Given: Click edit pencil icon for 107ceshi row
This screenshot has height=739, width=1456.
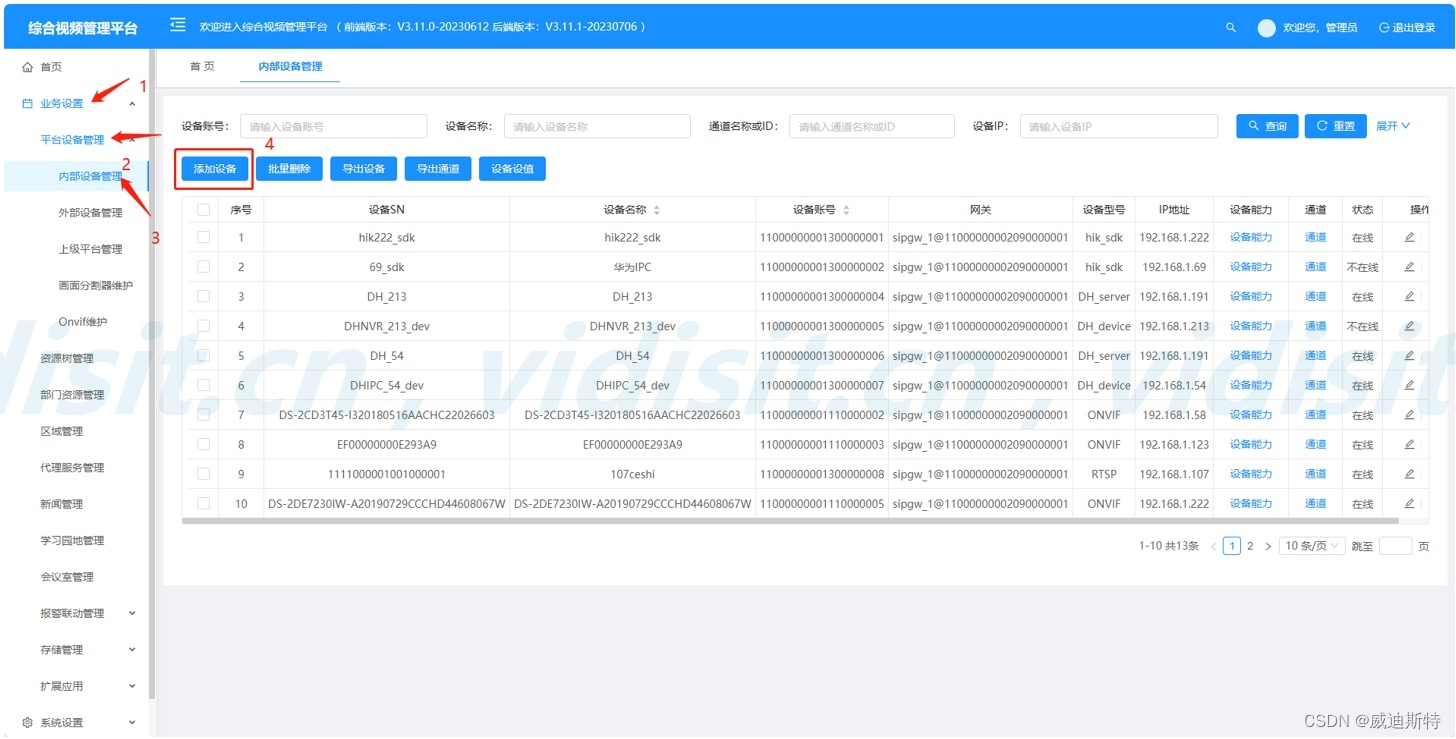Looking at the screenshot, I should 1409,474.
